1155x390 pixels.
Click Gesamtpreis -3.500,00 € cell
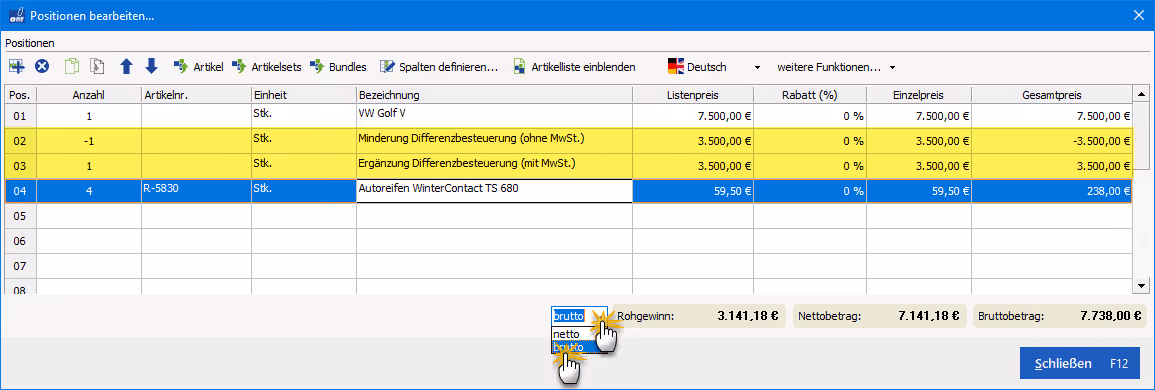pos(1053,141)
